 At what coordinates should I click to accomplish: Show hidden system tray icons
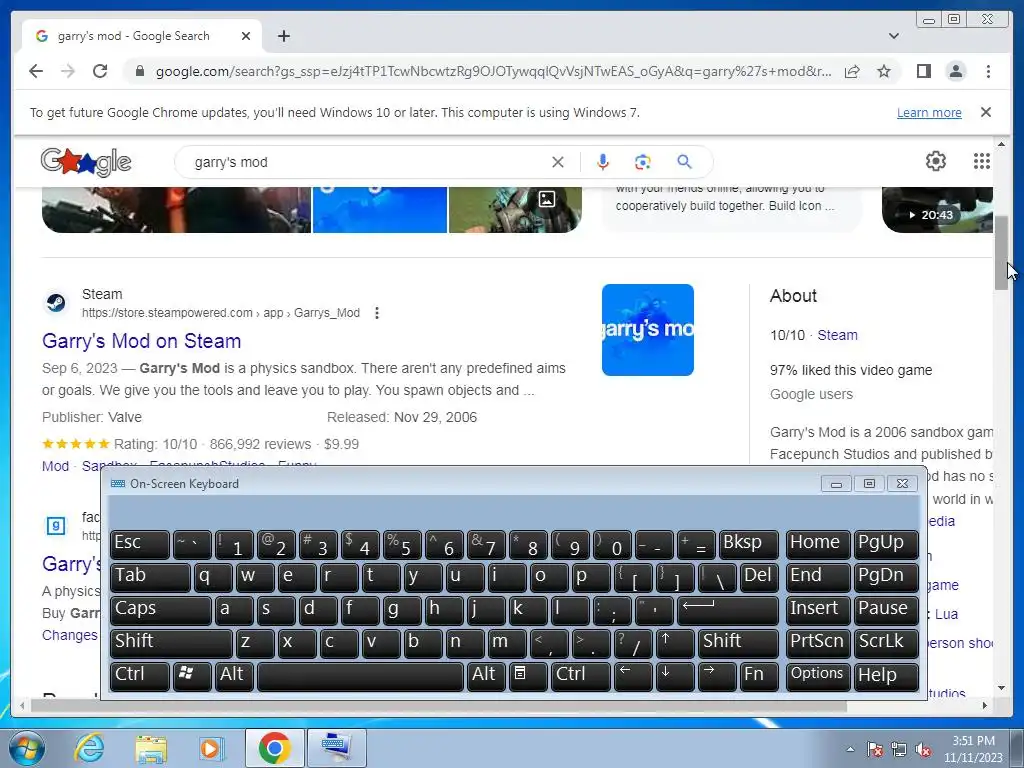[850, 749]
